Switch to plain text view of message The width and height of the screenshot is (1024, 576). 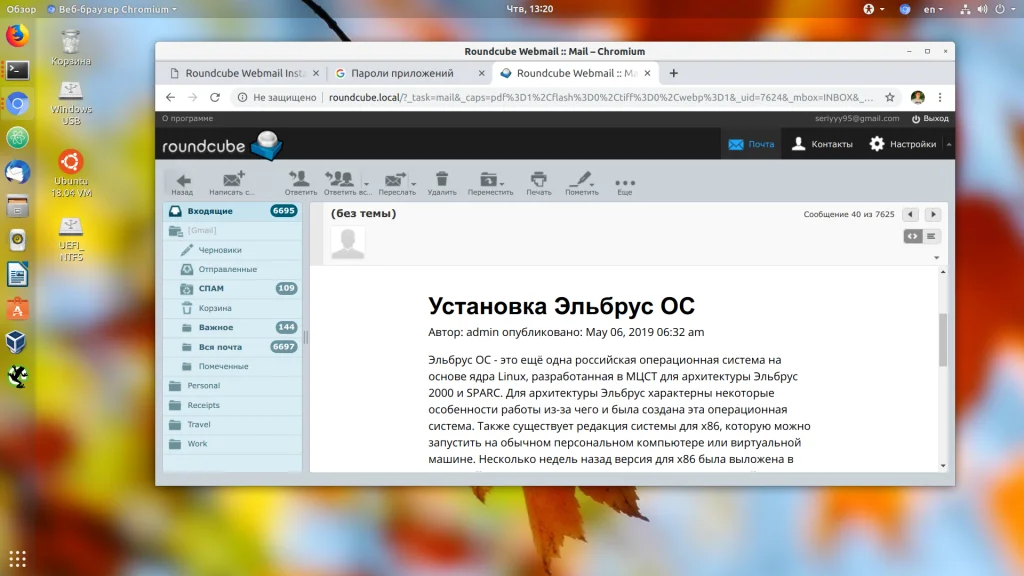point(931,236)
